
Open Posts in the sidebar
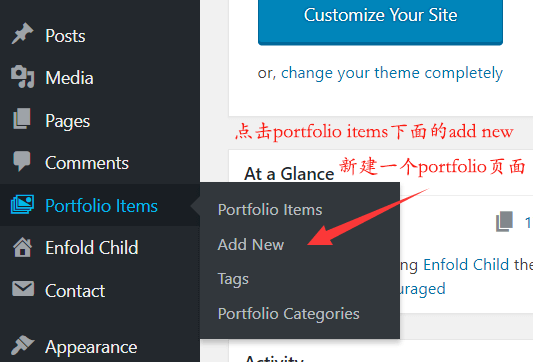coord(65,36)
